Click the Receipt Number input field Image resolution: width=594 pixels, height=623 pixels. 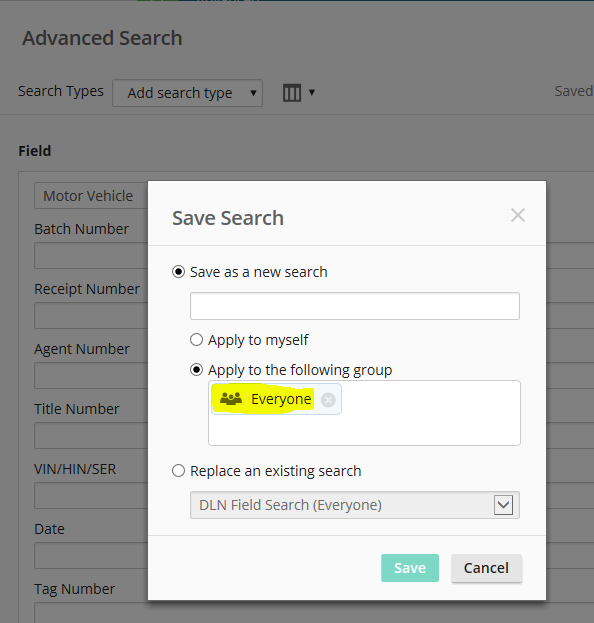91,315
